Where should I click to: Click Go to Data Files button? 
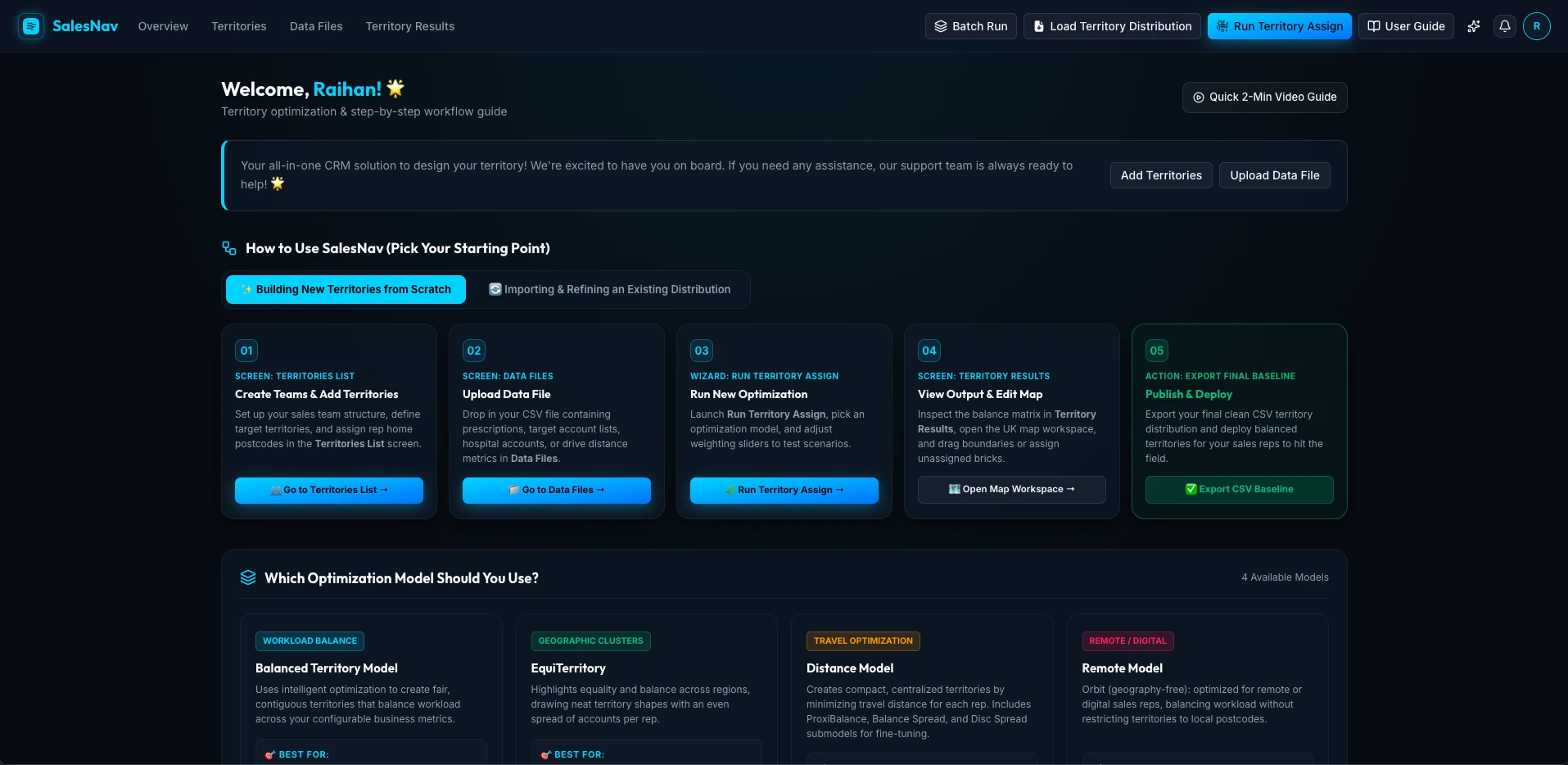pos(557,490)
